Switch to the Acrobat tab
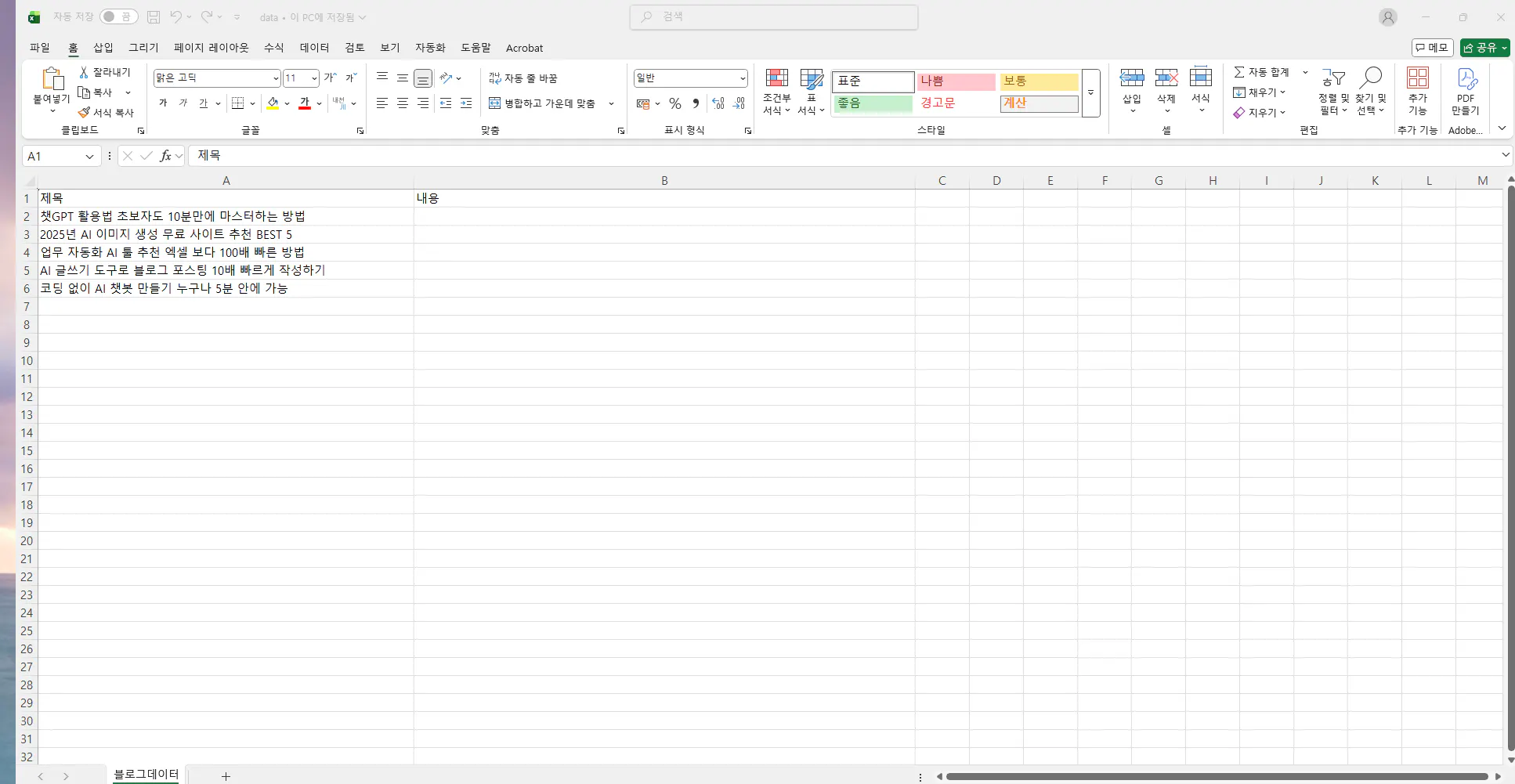This screenshot has height=784, width=1515. pos(524,48)
